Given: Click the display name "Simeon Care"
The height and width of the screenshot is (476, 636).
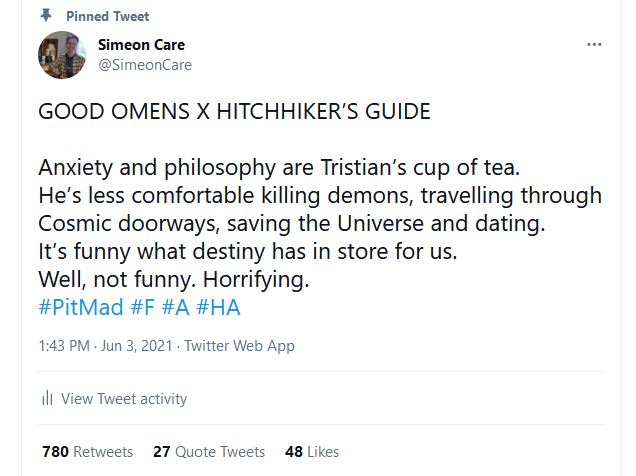Looking at the screenshot, I should pyautogui.click(x=141, y=45).
